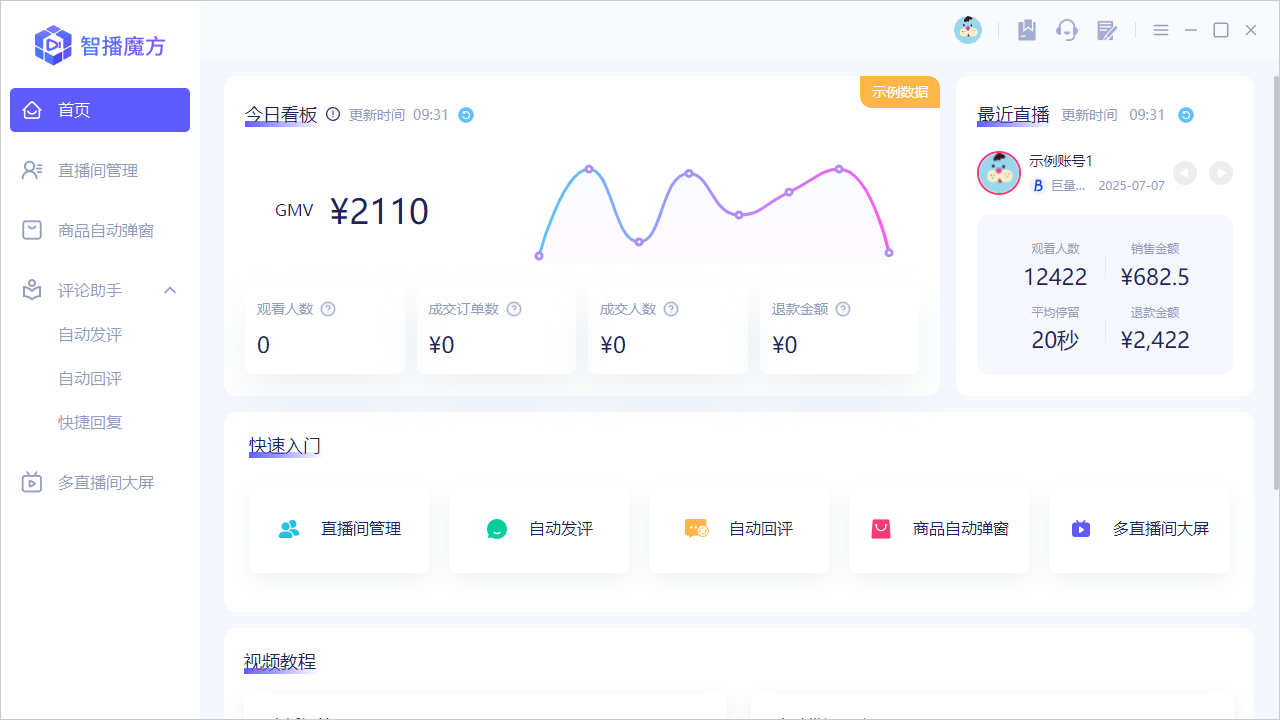Open 直播间管理 from the sidebar
Image resolution: width=1280 pixels, height=720 pixels.
[x=100, y=170]
